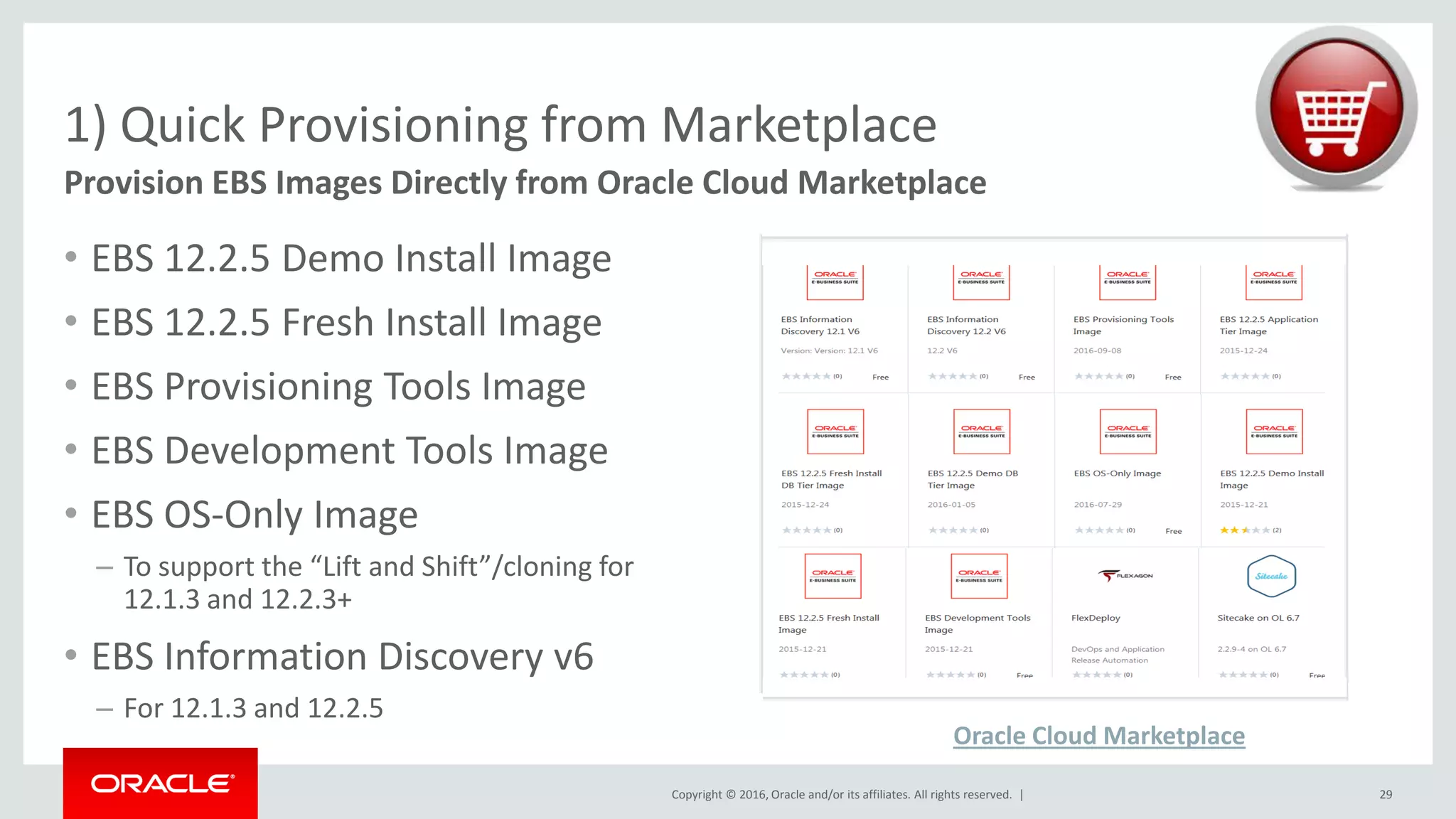Click sub-bullet 'For 12.1.3 and 12.2.5'
This screenshot has height=819, width=1456.
(x=253, y=709)
